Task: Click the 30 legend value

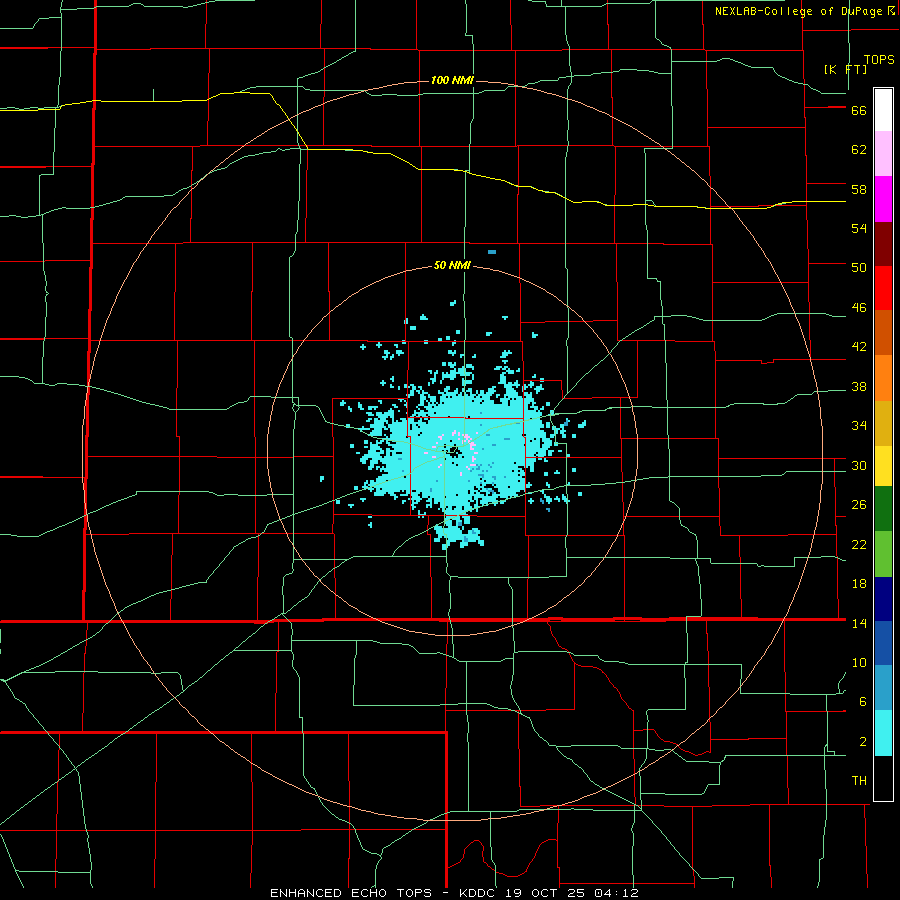Action: click(859, 465)
